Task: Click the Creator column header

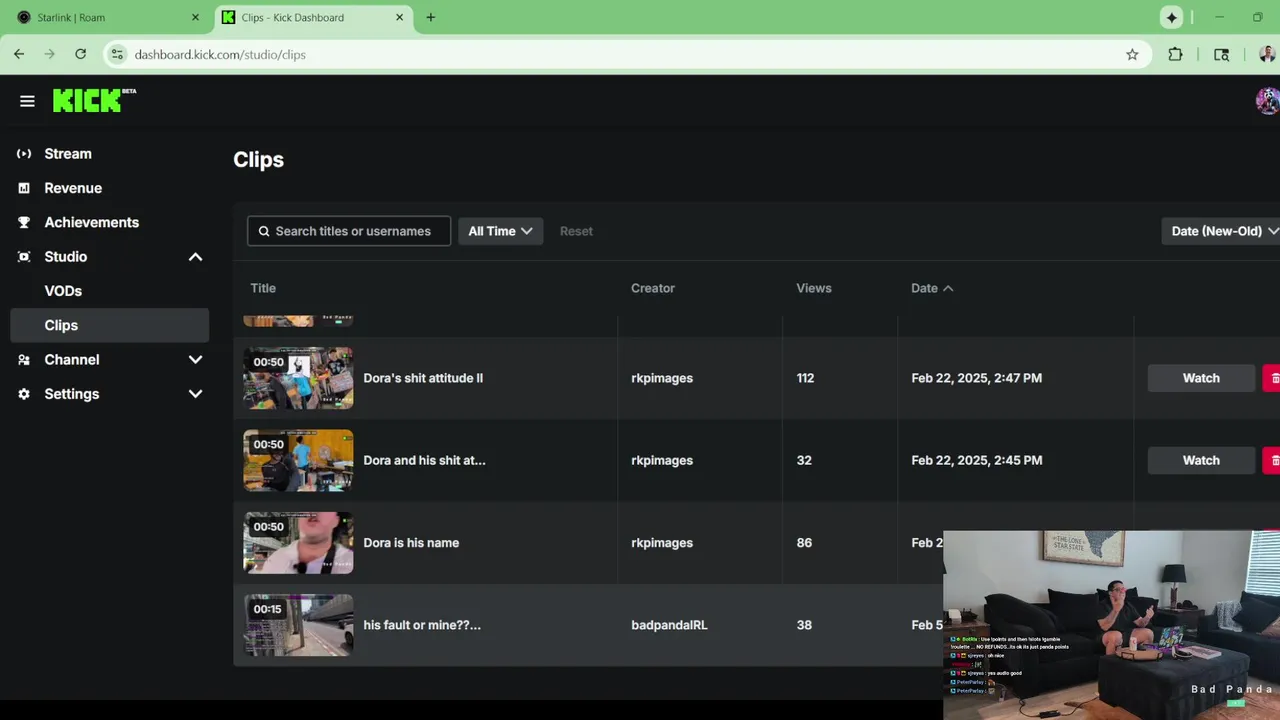Action: pyautogui.click(x=653, y=288)
